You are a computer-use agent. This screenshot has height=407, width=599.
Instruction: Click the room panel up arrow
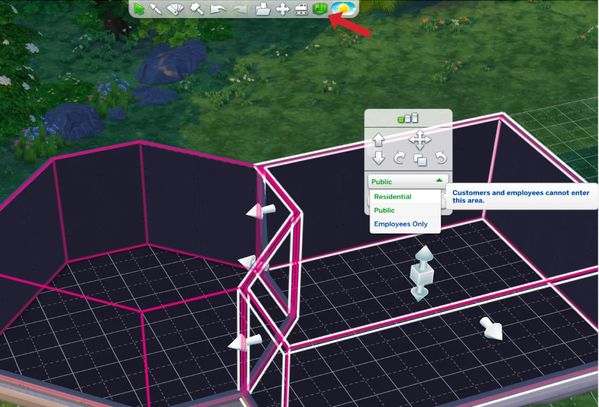(x=378, y=139)
